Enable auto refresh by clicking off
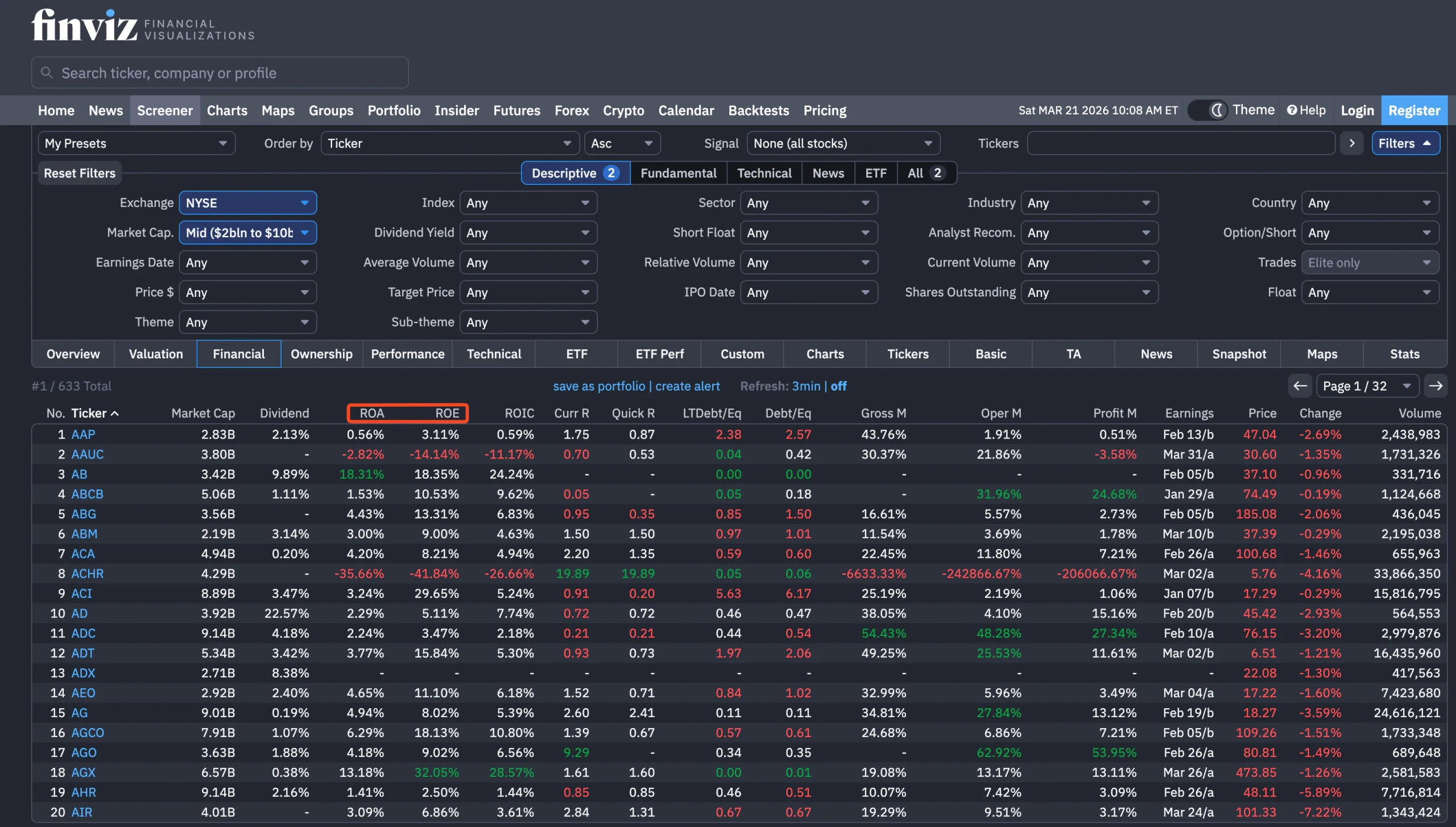 click(838, 386)
